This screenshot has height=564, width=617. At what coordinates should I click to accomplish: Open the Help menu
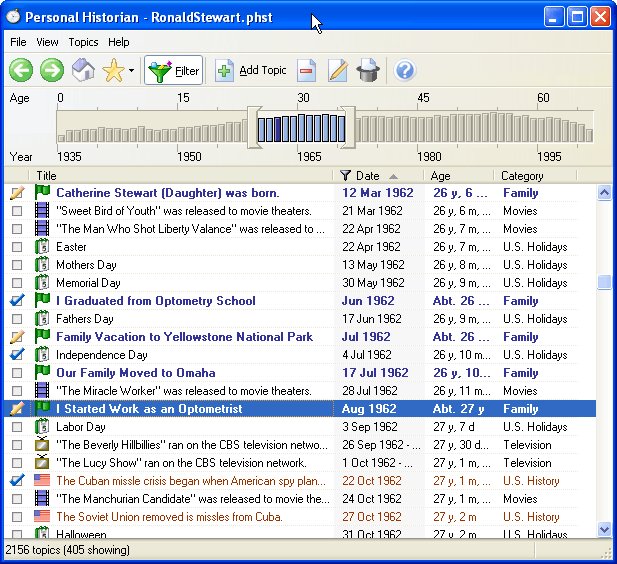[x=118, y=42]
